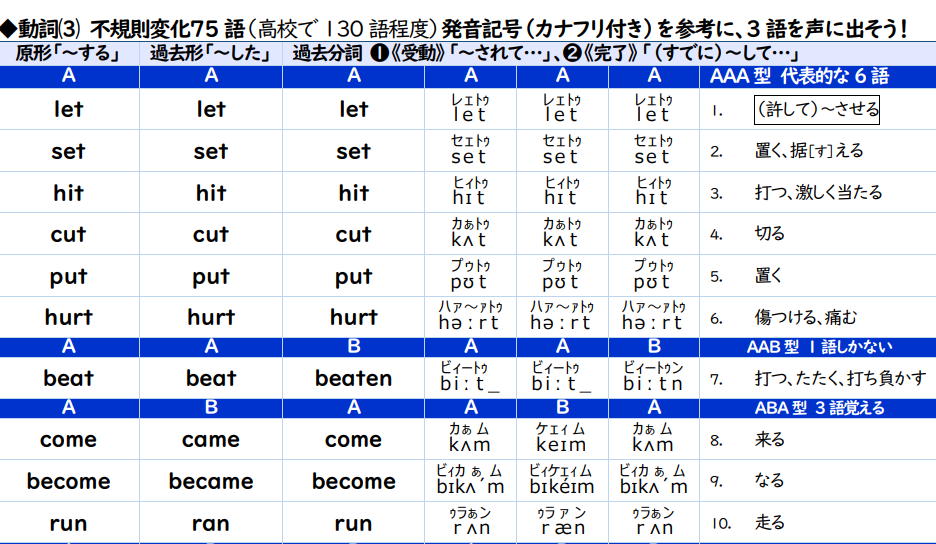Click the blue band label "AAB型 1語しかない"
The width and height of the screenshot is (936, 544).
point(819,347)
